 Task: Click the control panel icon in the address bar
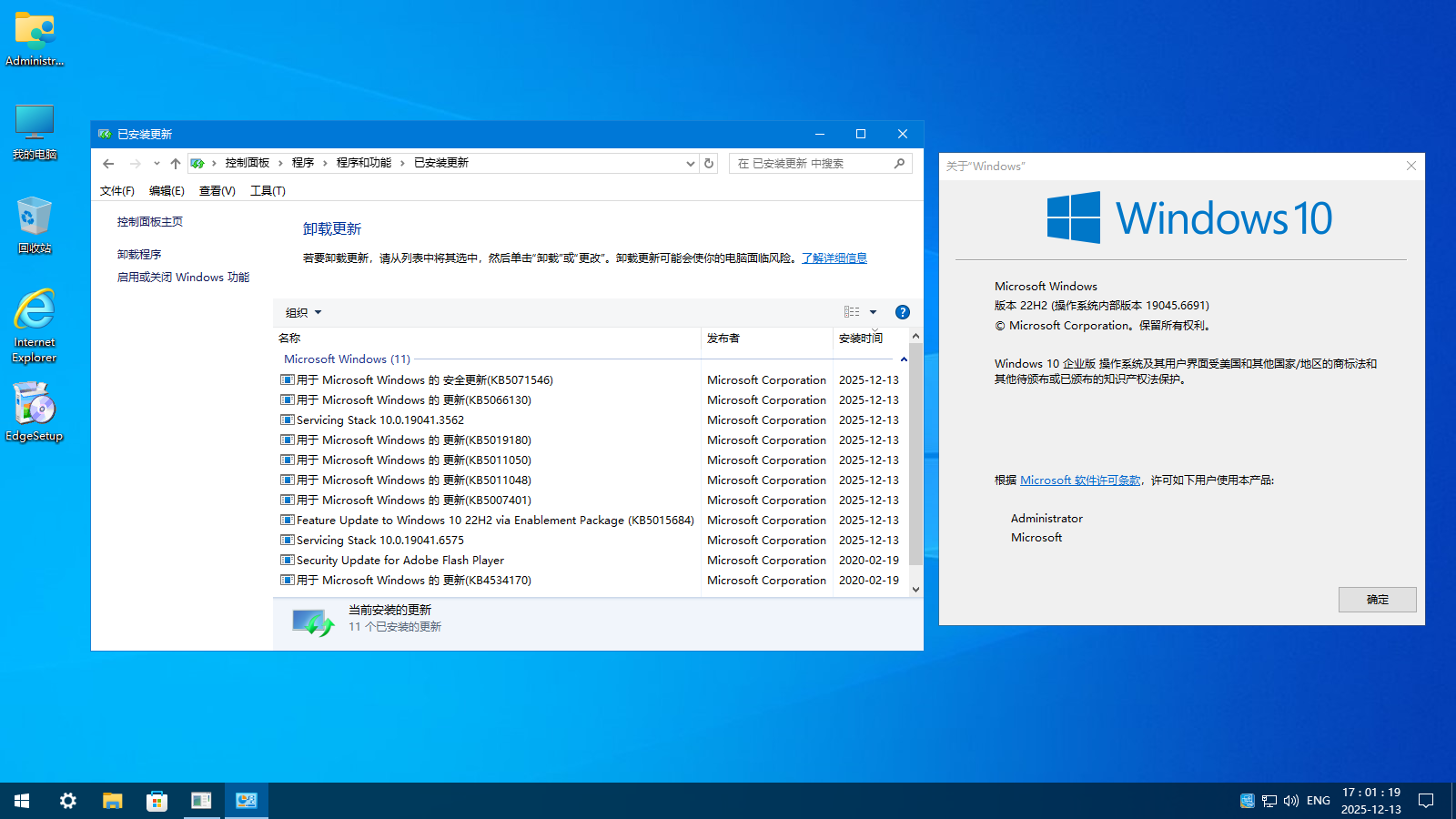click(x=197, y=164)
